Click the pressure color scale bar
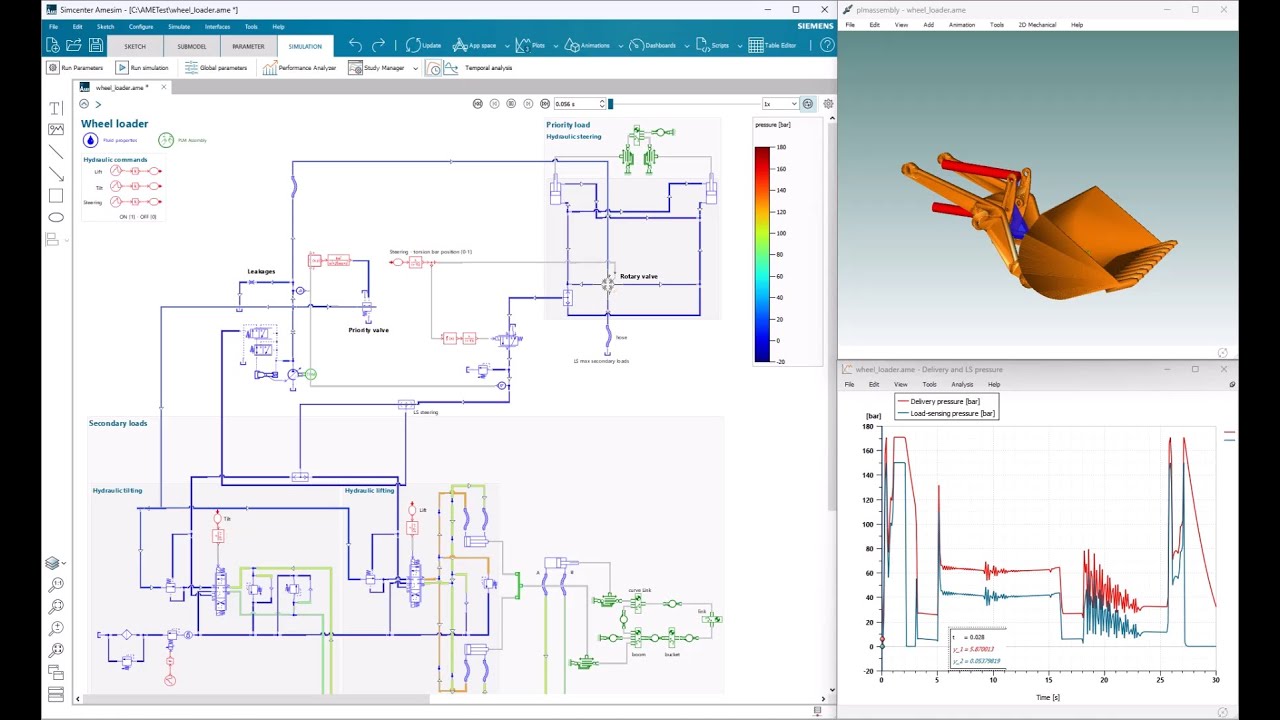The width and height of the screenshot is (1280, 720). pos(762,254)
